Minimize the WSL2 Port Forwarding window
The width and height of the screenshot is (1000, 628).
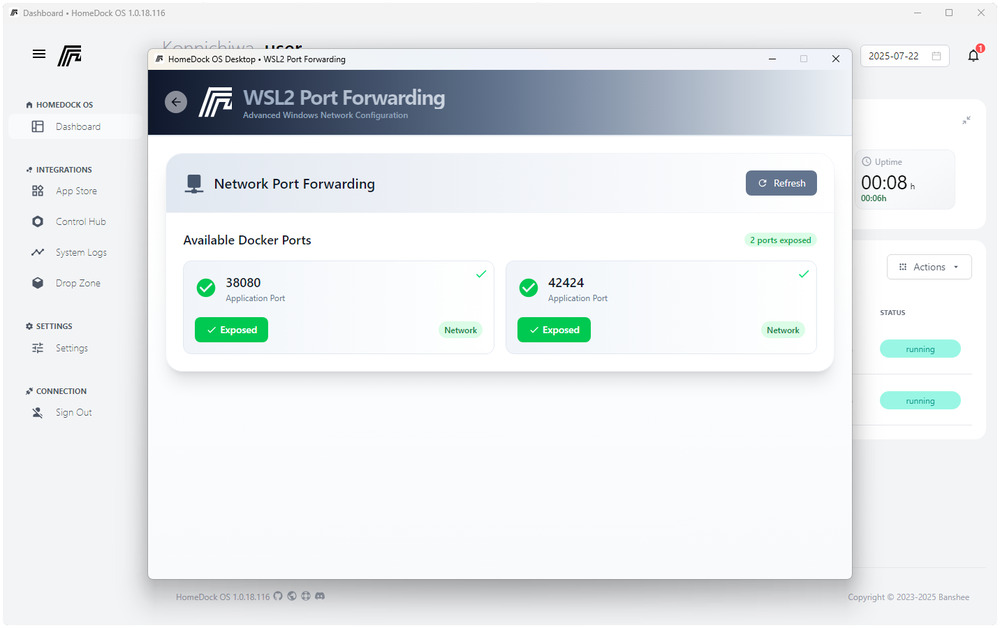tap(772, 59)
